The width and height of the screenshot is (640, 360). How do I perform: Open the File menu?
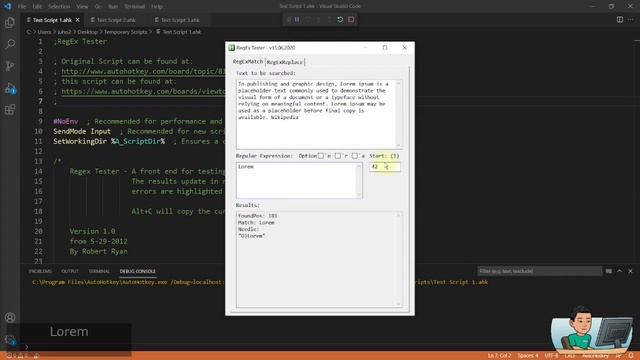(22, 7)
